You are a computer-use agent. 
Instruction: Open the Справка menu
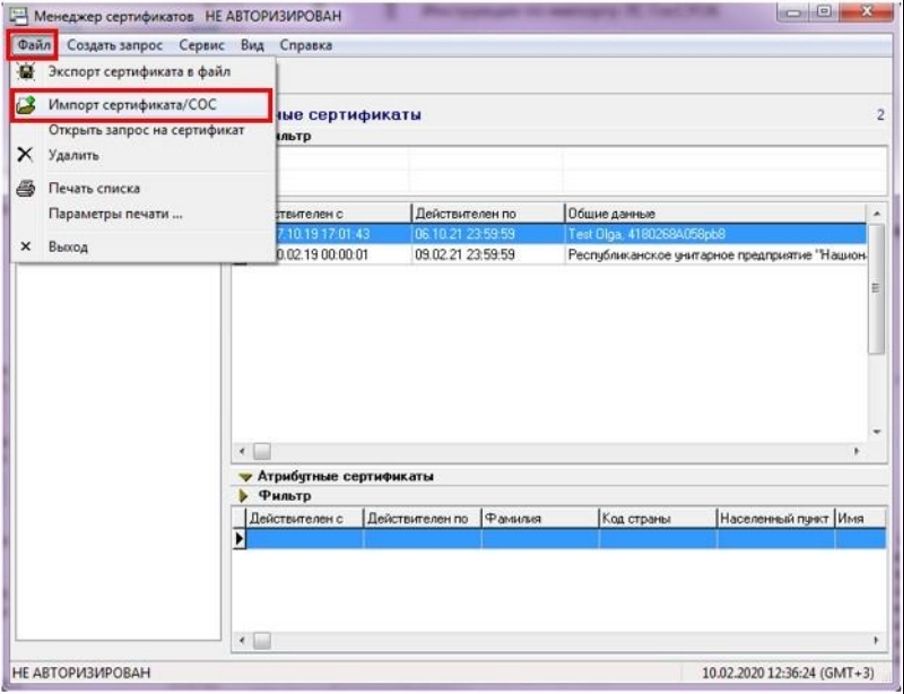pos(305,46)
